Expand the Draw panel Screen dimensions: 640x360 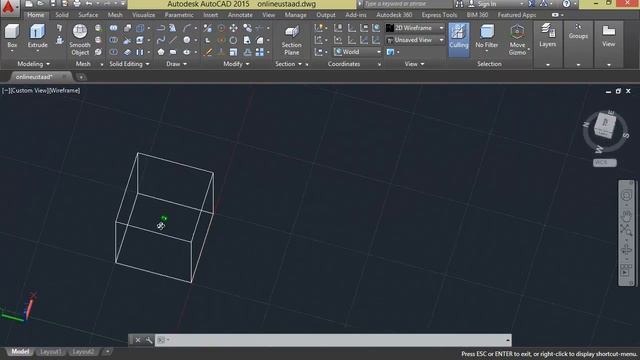[x=177, y=64]
